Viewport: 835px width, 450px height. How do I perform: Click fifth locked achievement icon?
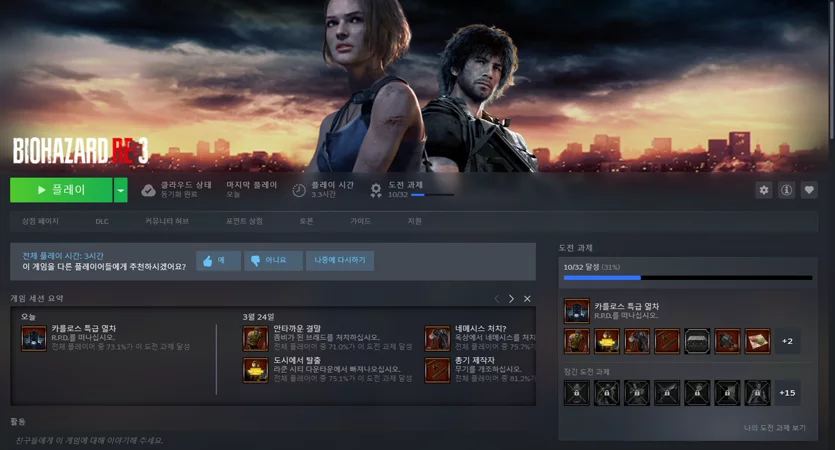coord(697,393)
